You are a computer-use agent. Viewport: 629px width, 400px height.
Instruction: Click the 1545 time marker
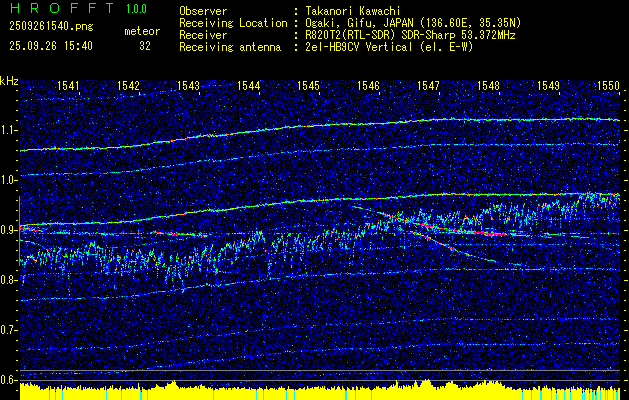(x=308, y=87)
